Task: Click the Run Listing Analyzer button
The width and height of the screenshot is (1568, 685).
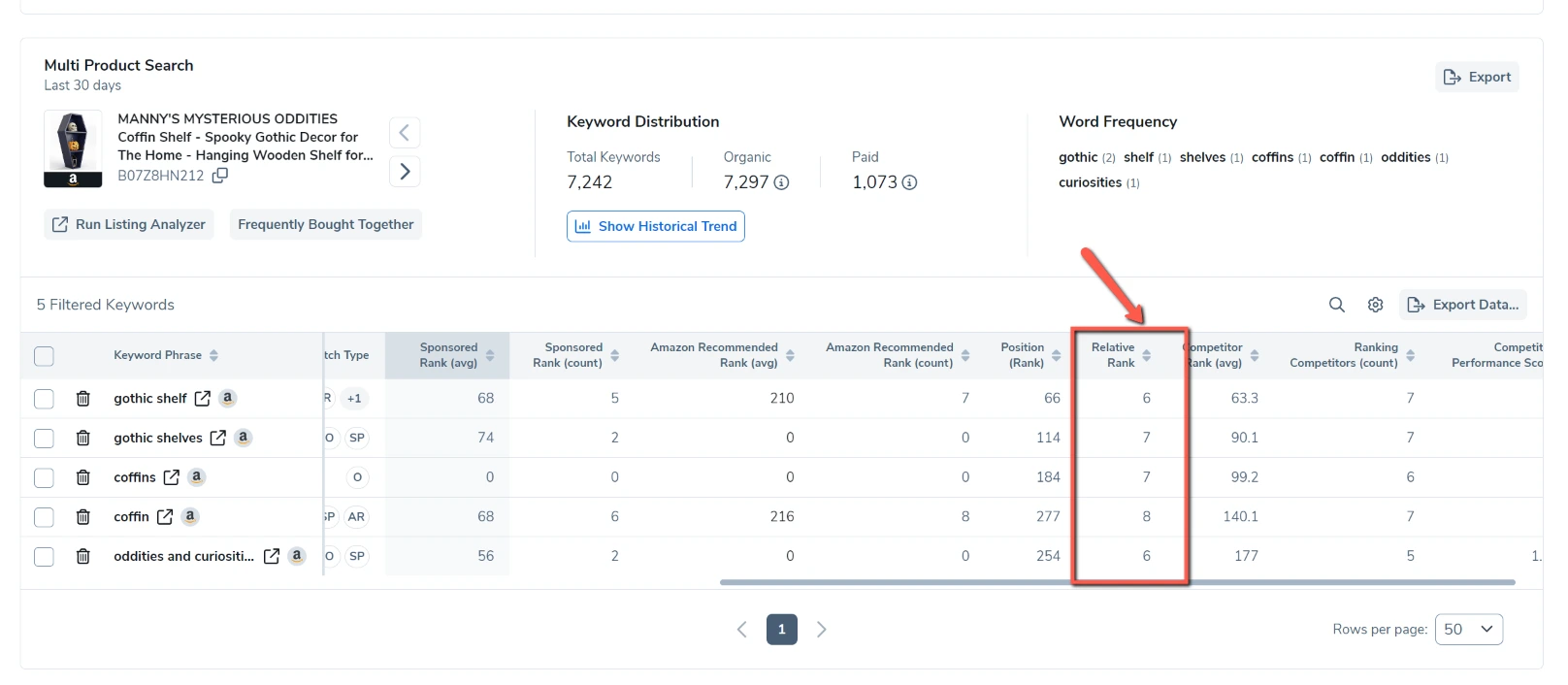Action: [129, 224]
